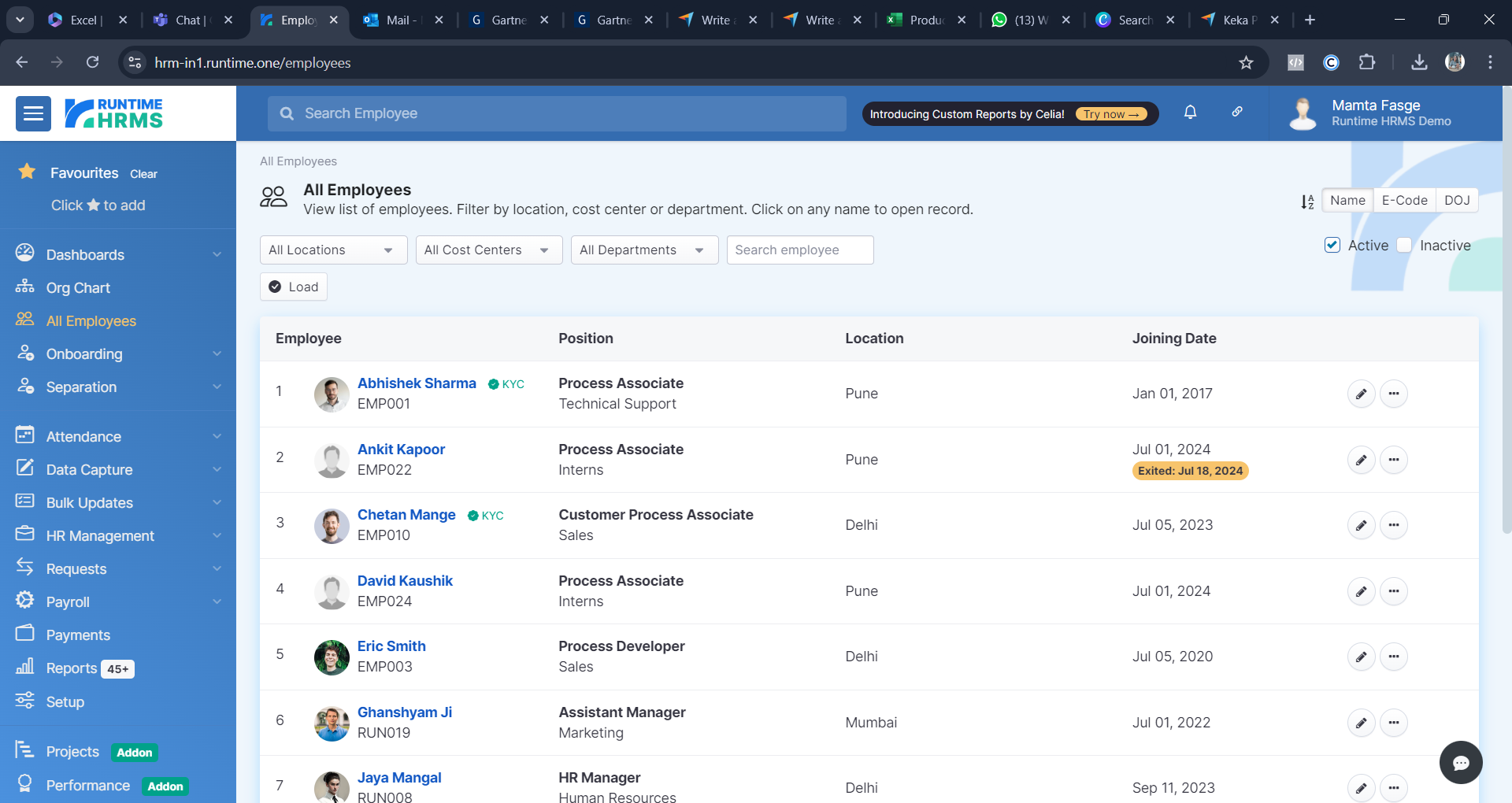Switch to the Mail browser tab
The width and height of the screenshot is (1512, 803).
point(403,20)
